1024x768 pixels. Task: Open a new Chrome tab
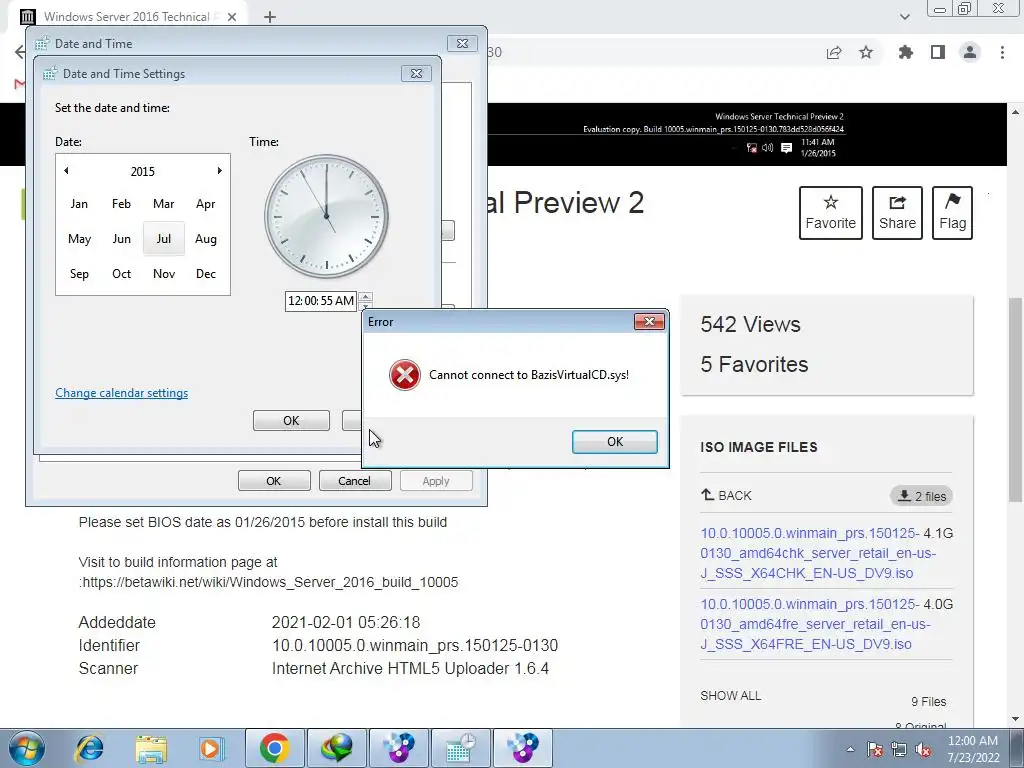click(x=270, y=17)
